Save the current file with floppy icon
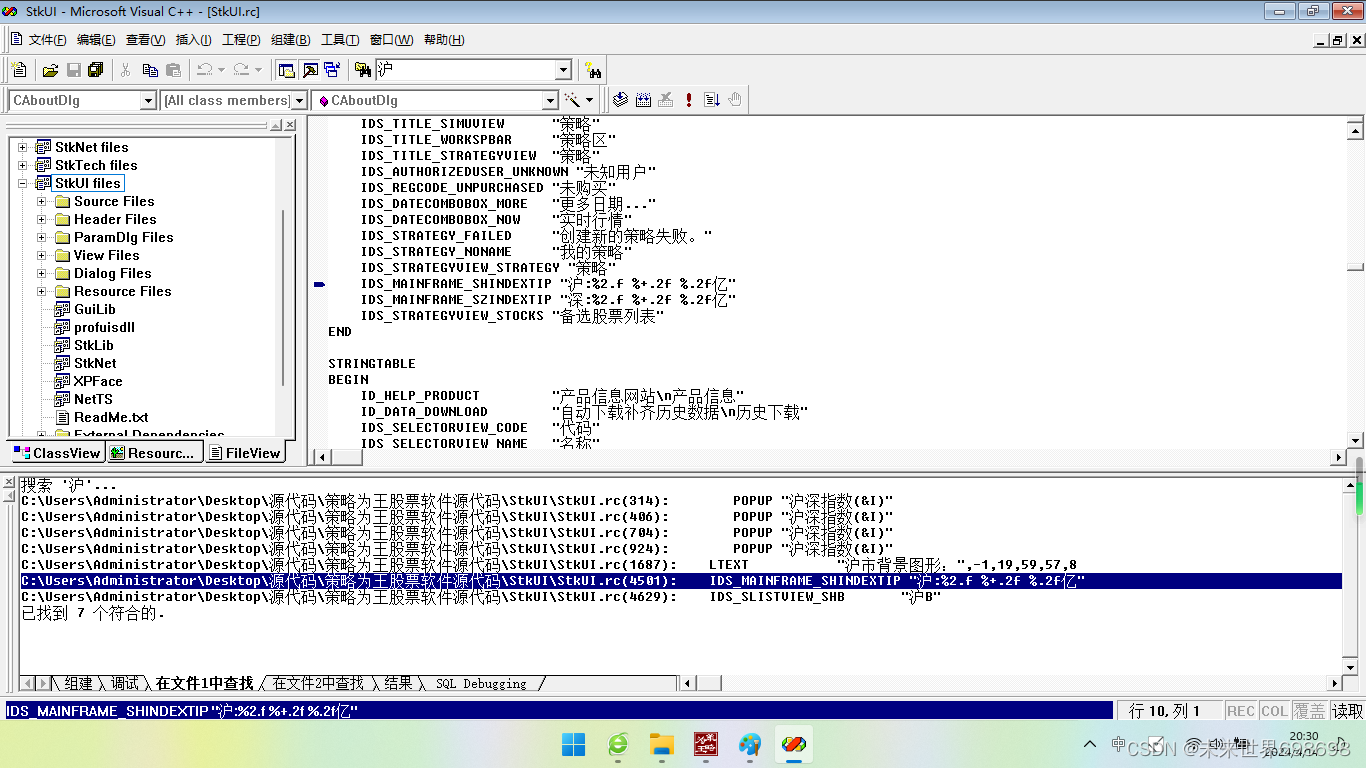This screenshot has height=768, width=1366. (73, 70)
